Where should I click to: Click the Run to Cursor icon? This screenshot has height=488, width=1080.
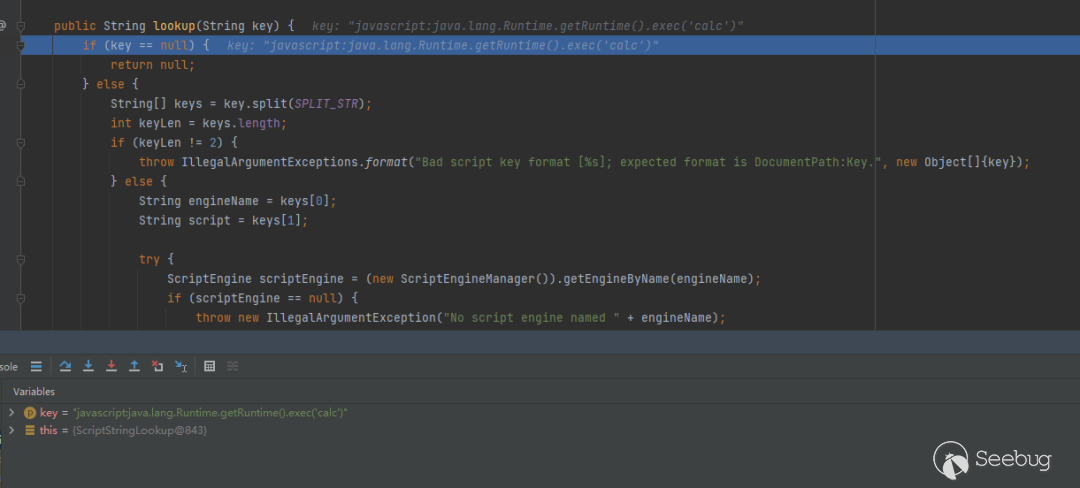pos(181,367)
